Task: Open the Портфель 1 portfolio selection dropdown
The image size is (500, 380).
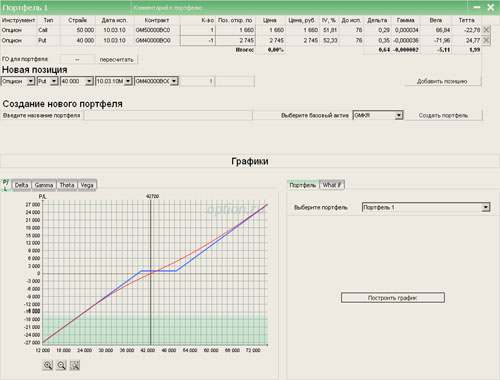Action: click(486, 207)
